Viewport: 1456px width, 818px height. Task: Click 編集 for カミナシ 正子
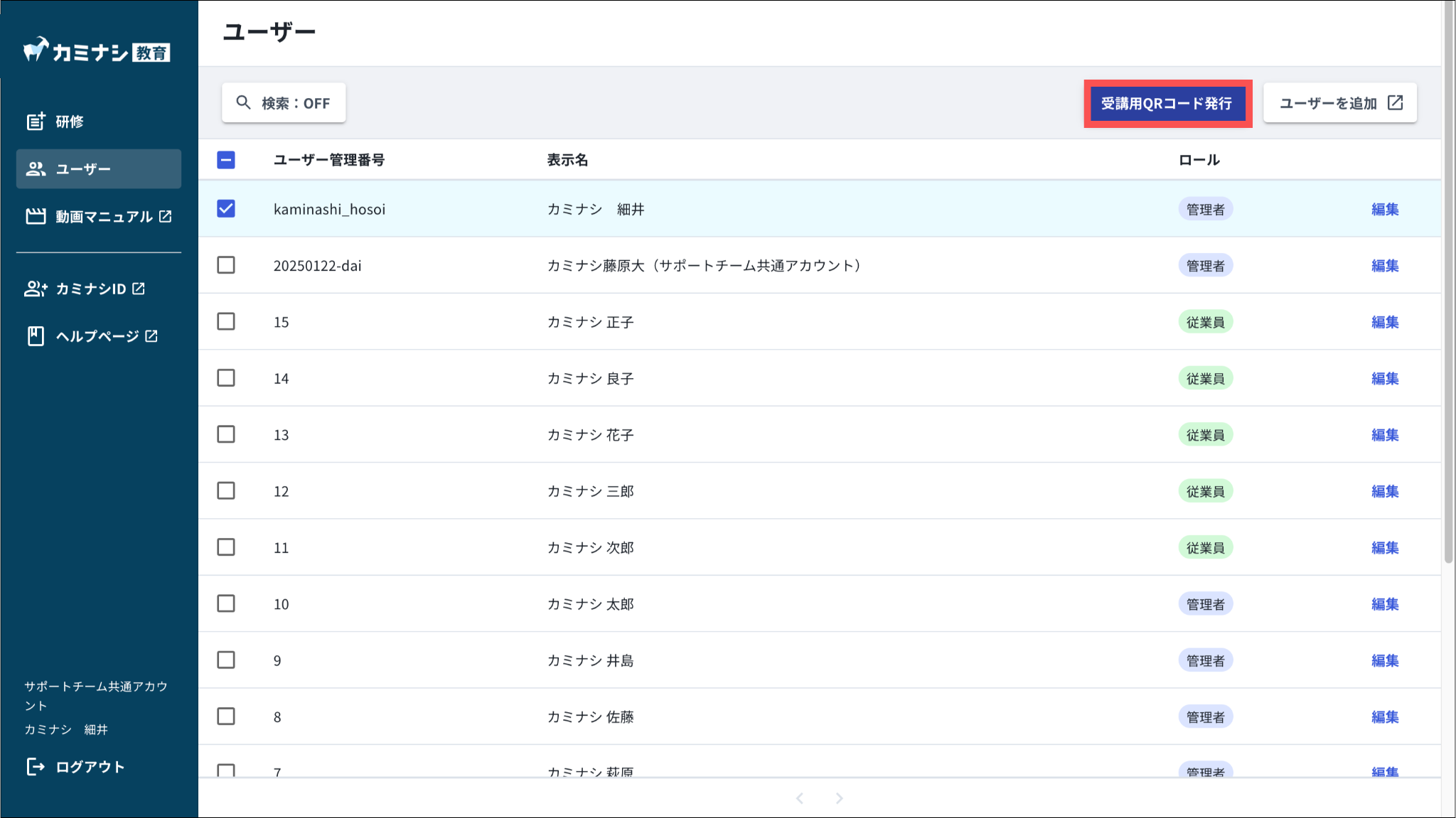pos(1385,322)
